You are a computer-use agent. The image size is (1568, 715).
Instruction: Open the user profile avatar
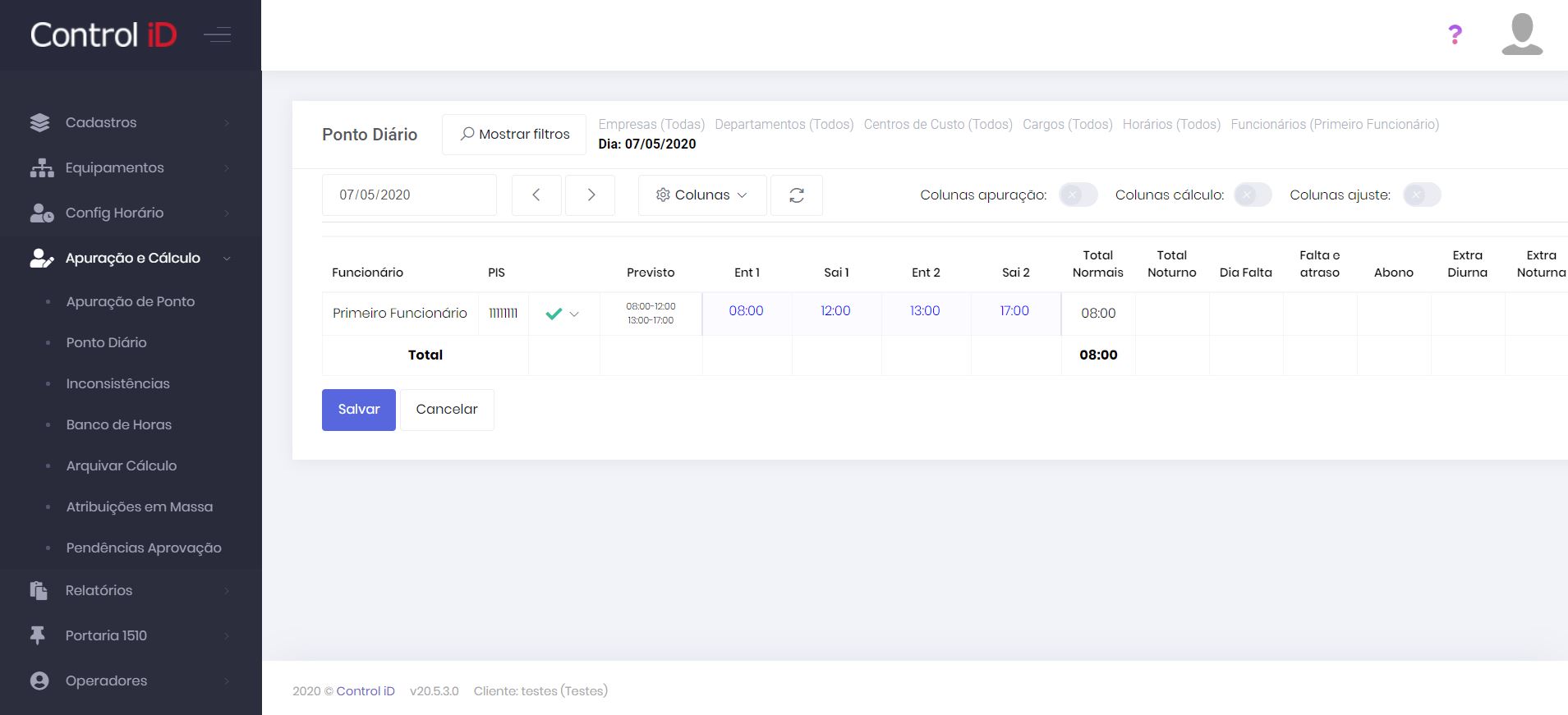click(x=1521, y=34)
